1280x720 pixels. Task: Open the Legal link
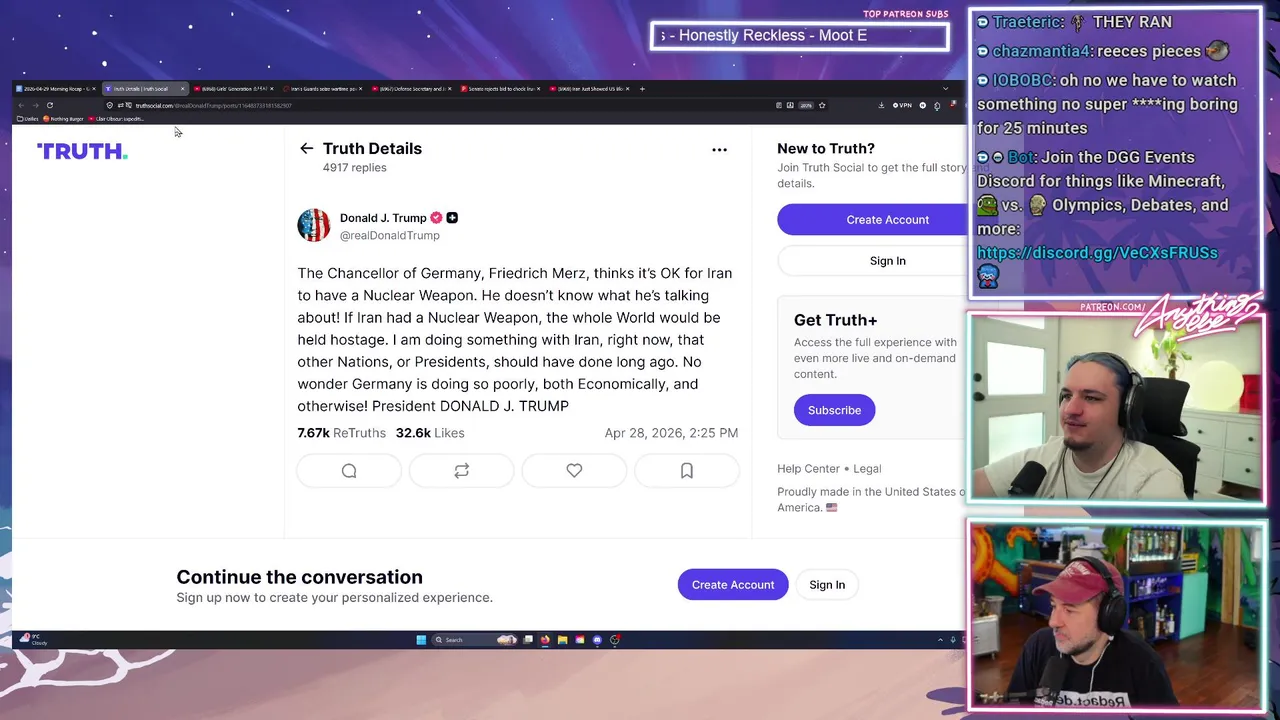867,468
